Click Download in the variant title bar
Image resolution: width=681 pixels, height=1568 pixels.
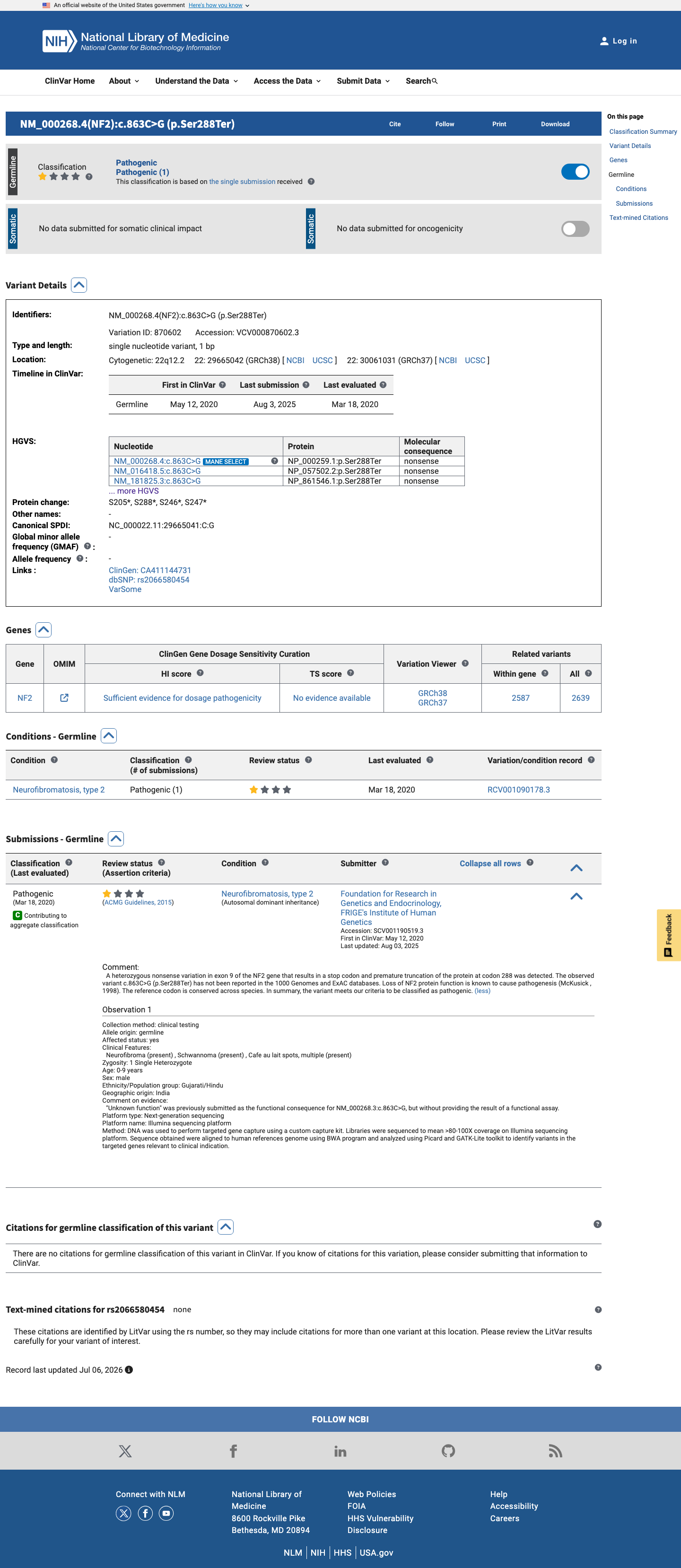[555, 123]
